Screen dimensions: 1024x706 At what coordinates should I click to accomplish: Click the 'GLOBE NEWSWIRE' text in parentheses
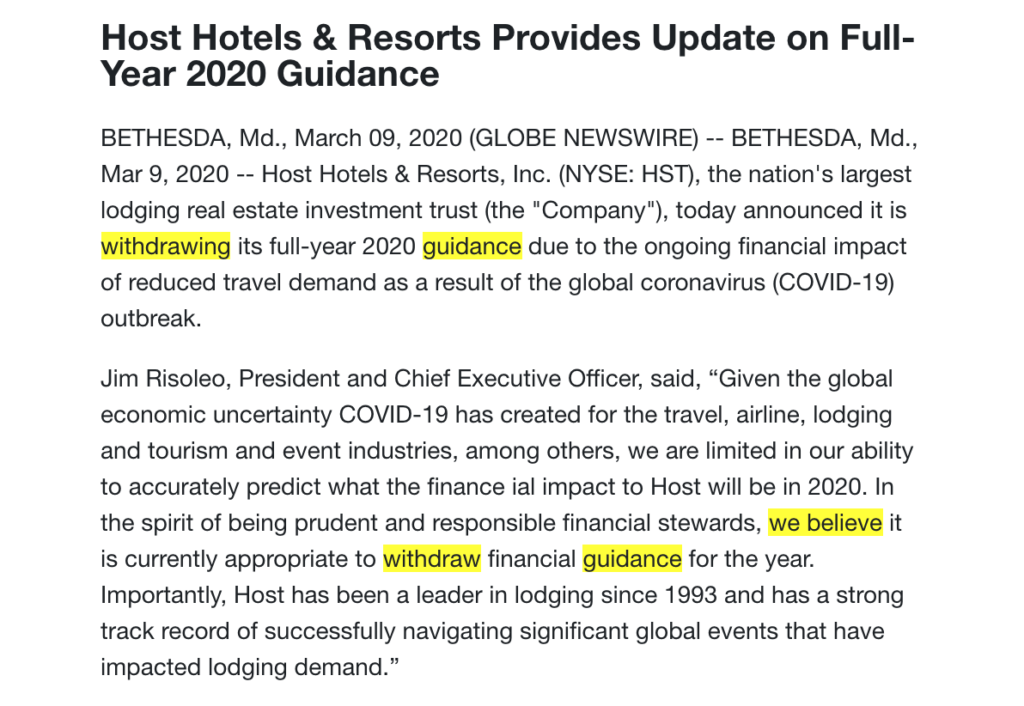[584, 138]
